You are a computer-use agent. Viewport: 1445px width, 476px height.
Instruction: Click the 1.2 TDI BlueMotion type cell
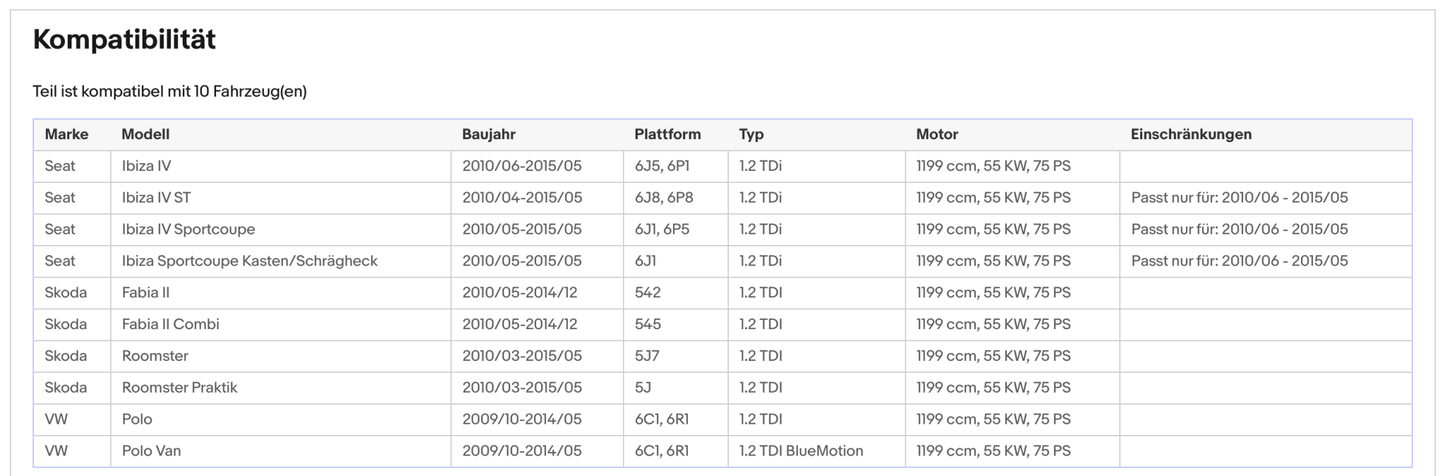pos(801,451)
